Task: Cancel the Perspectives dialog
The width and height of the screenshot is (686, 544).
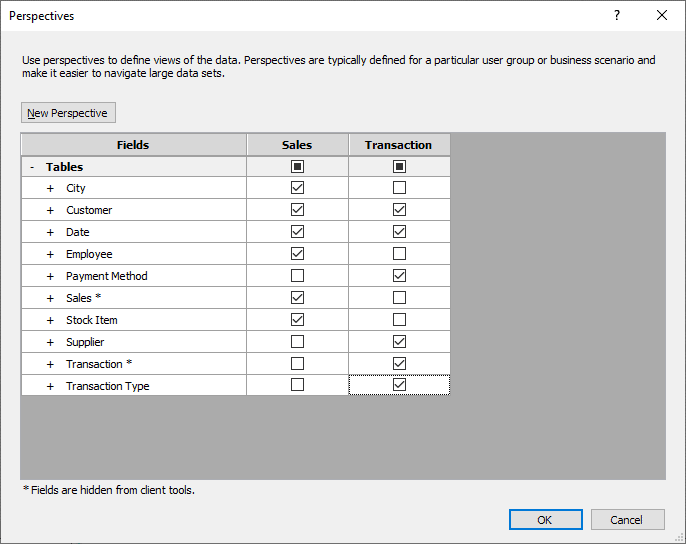Action: 627,520
